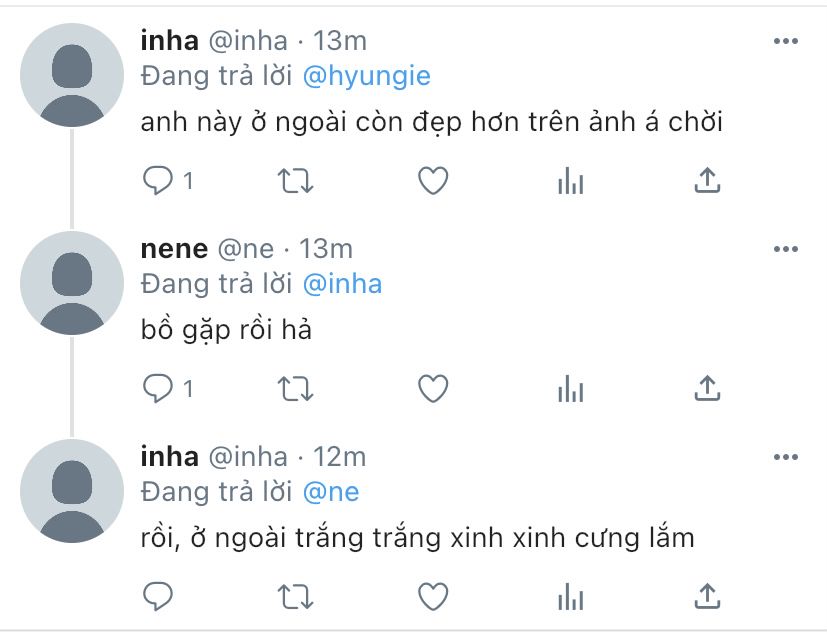Open more options on inha's first tweet
The image size is (827, 634).
point(786,41)
